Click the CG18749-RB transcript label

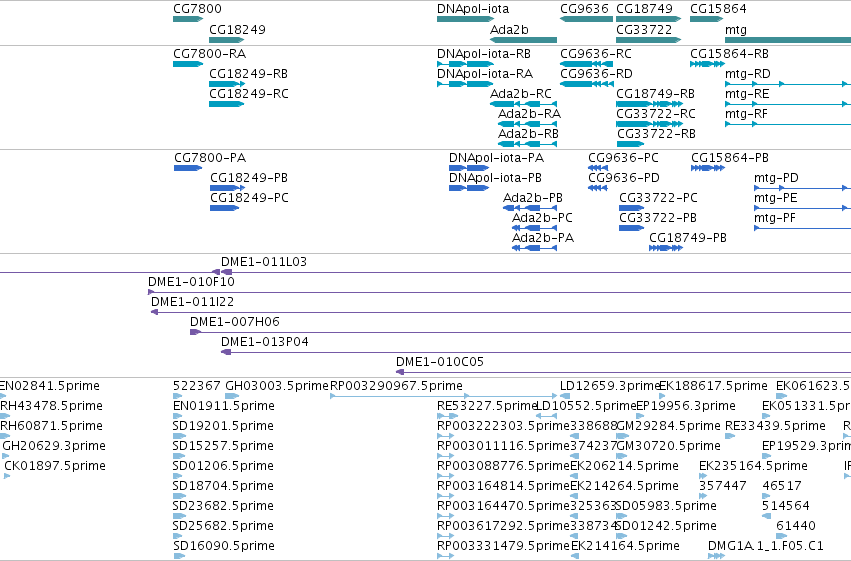pos(656,94)
